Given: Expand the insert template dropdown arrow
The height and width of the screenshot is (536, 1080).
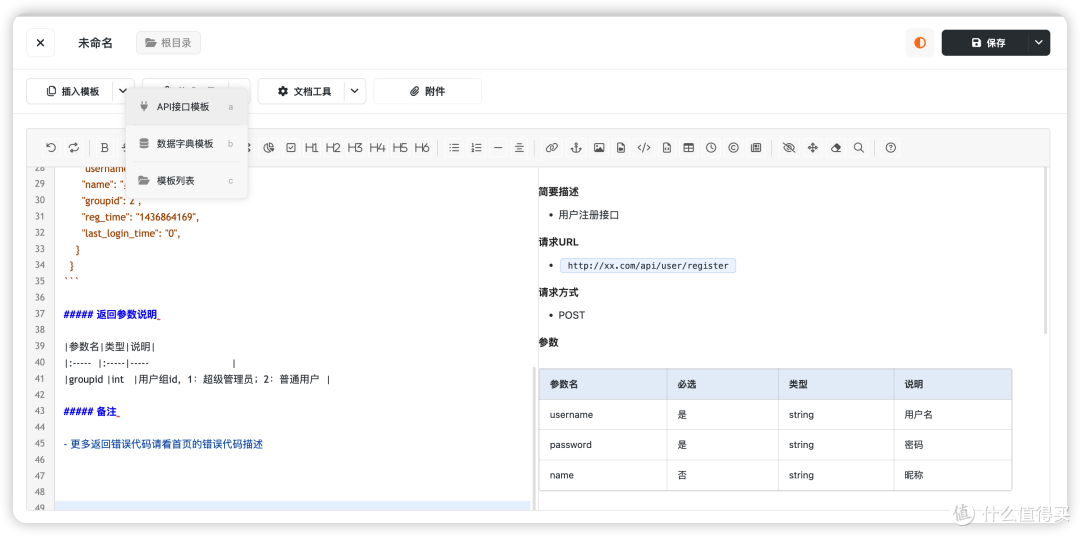Looking at the screenshot, I should pyautogui.click(x=123, y=91).
